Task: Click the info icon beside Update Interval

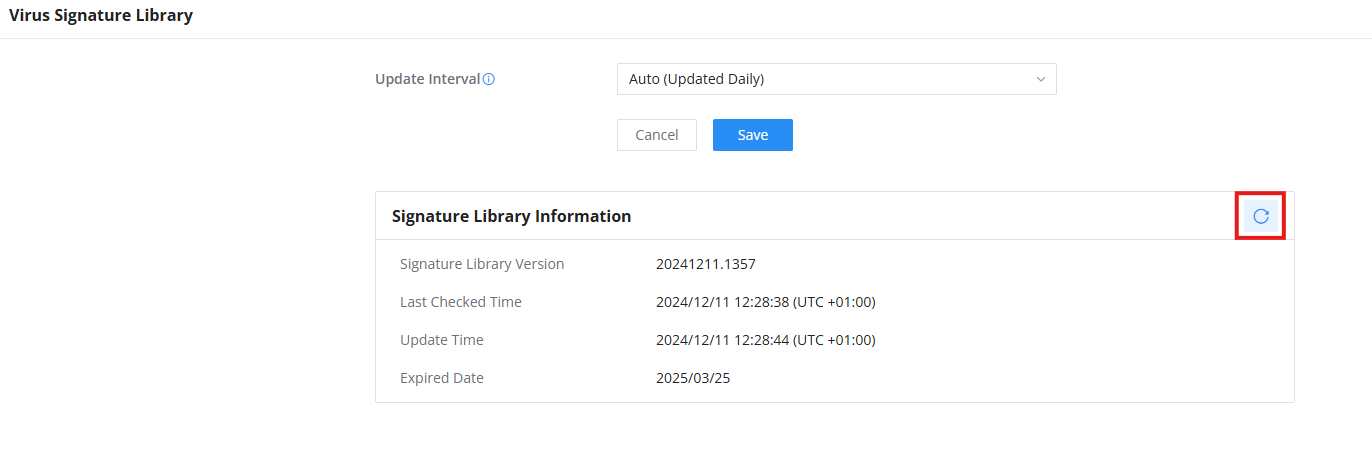Action: tap(489, 79)
